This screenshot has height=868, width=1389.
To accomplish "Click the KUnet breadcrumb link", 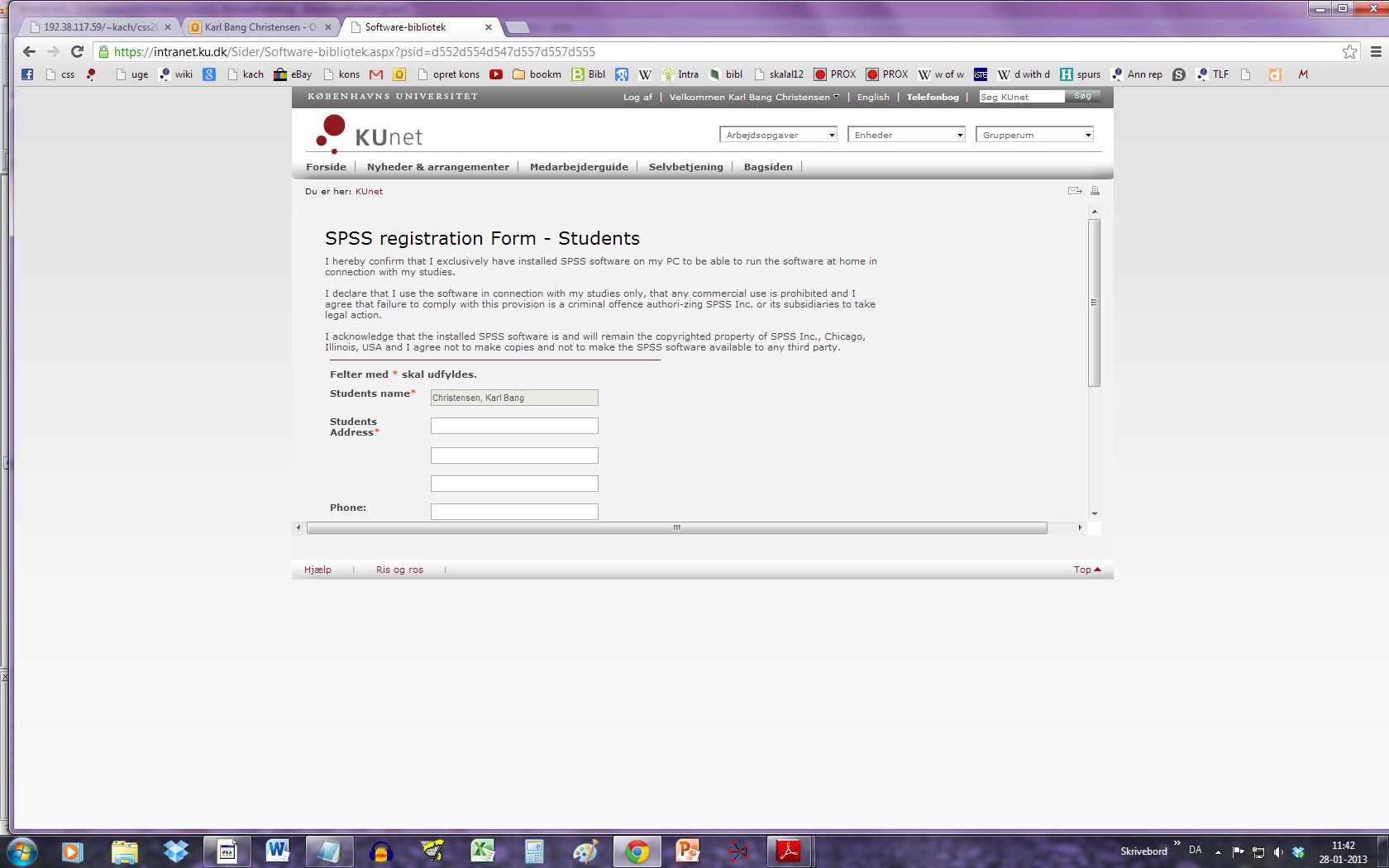I will (x=369, y=191).
